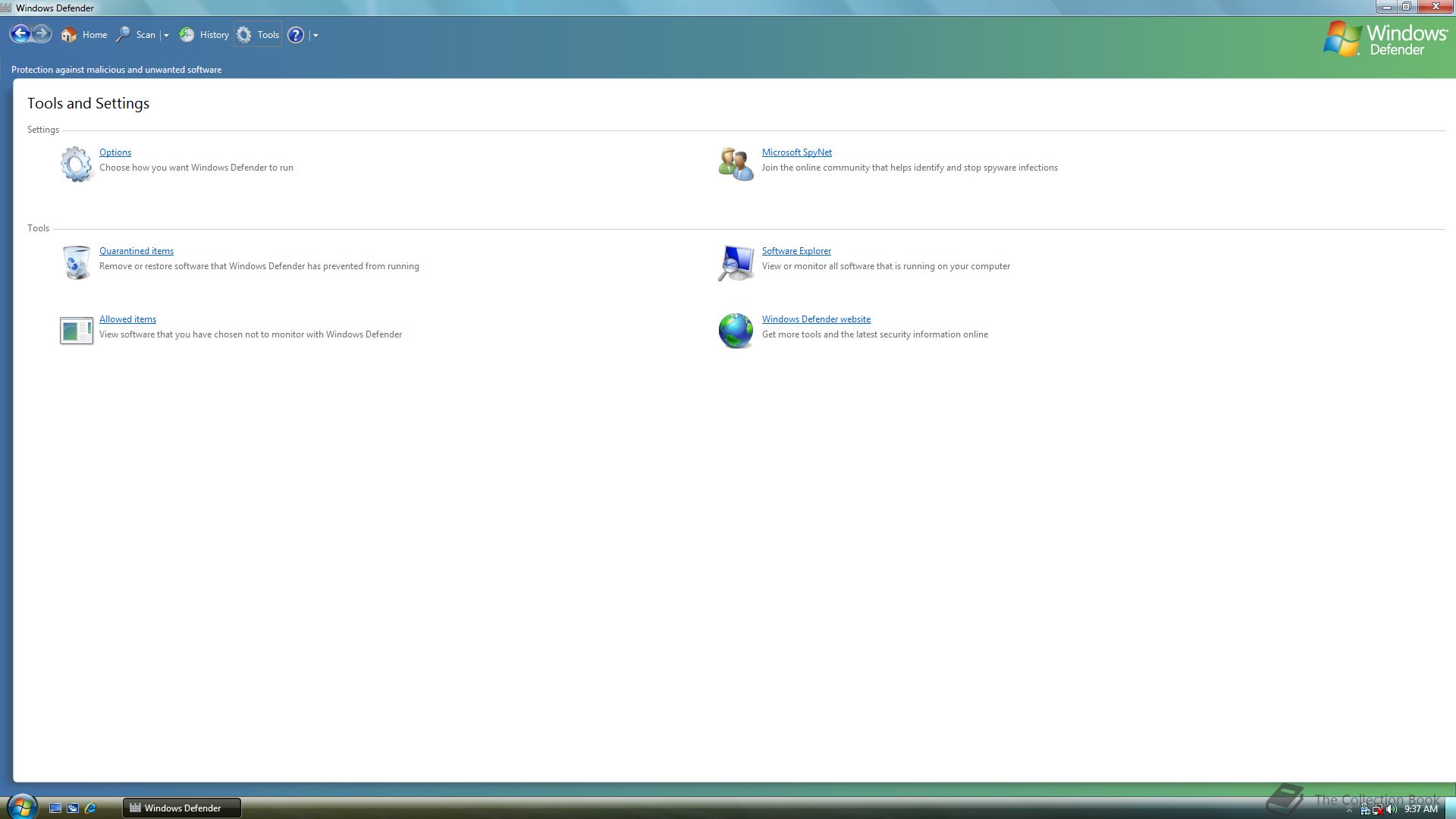The image size is (1456, 819).
Task: Click the system tray safely-remove device icon
Action: (1365, 809)
